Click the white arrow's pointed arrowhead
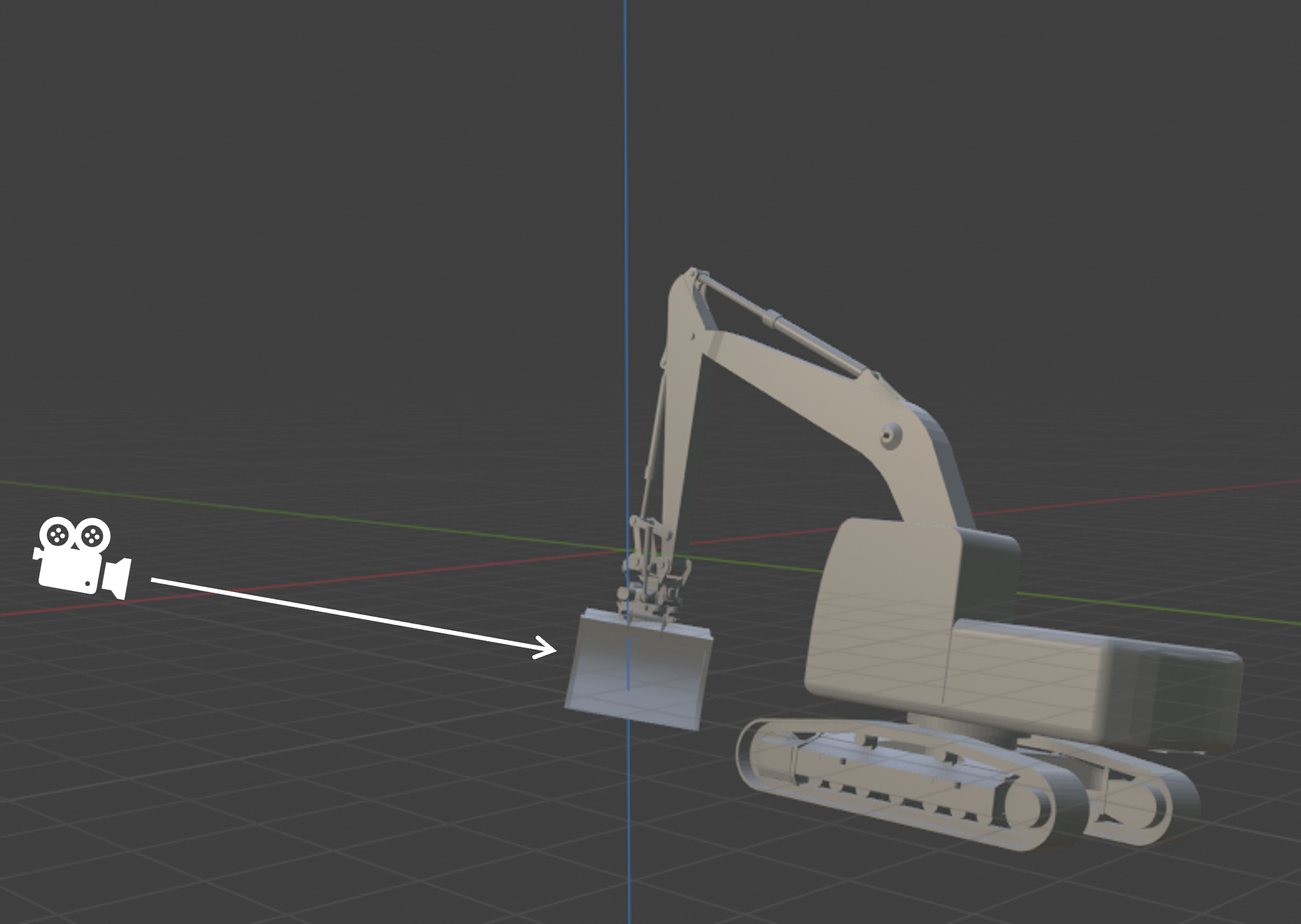 [x=549, y=649]
